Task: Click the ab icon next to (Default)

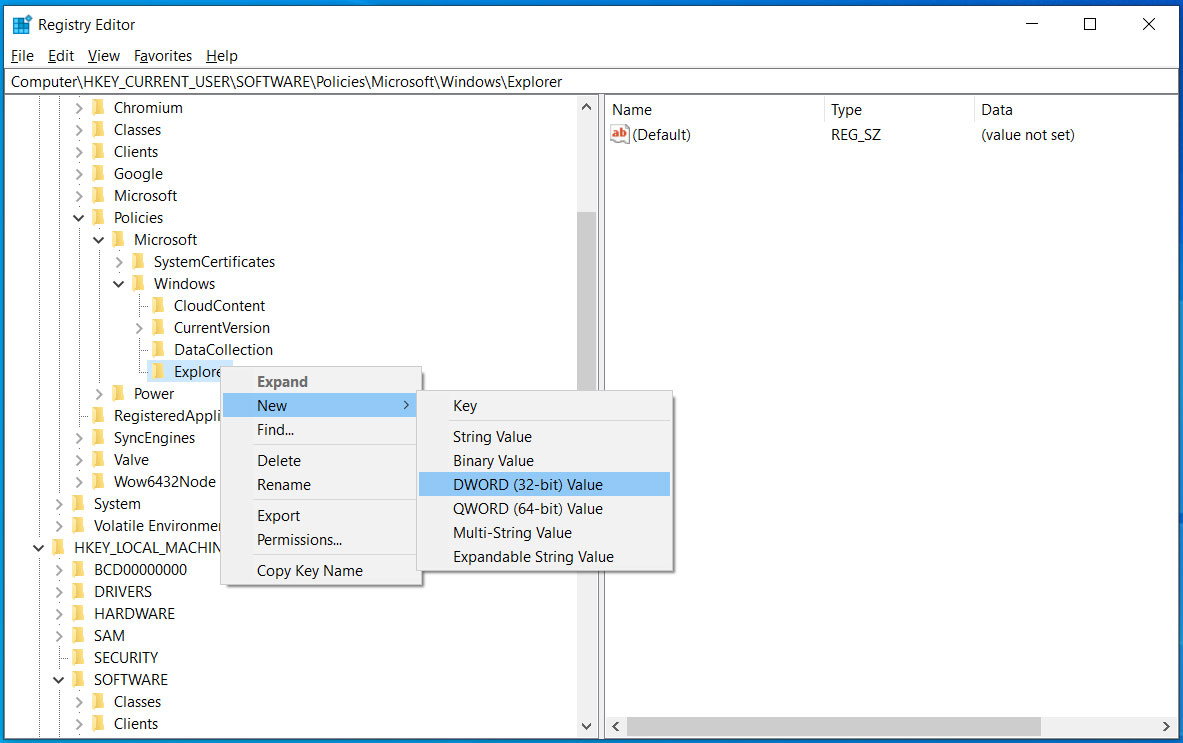Action: click(619, 134)
